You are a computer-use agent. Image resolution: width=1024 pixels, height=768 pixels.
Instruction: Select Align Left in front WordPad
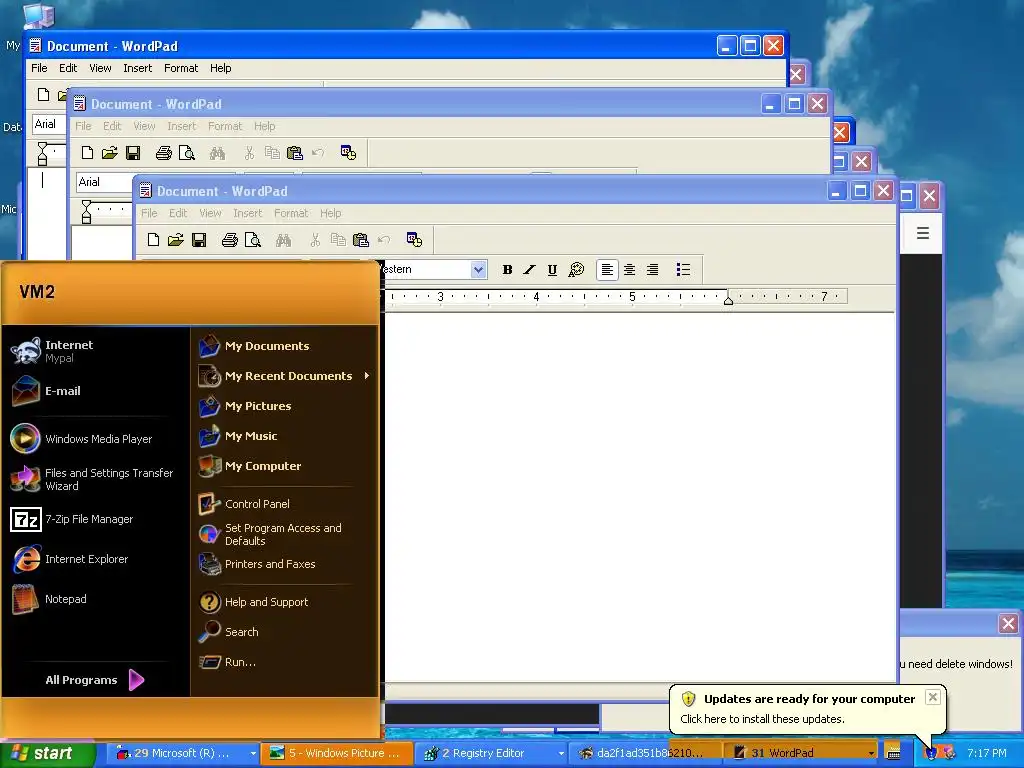607,270
